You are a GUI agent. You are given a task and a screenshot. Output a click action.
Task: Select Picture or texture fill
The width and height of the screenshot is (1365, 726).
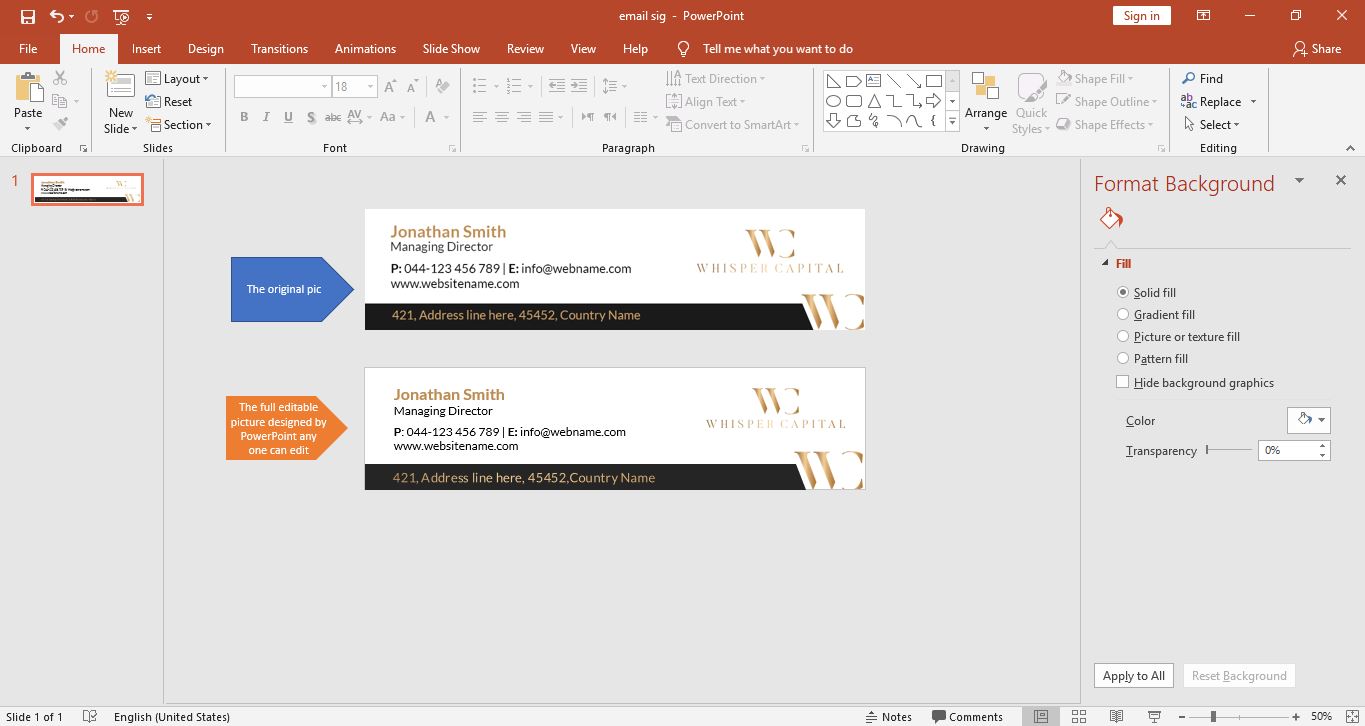coord(1178,336)
